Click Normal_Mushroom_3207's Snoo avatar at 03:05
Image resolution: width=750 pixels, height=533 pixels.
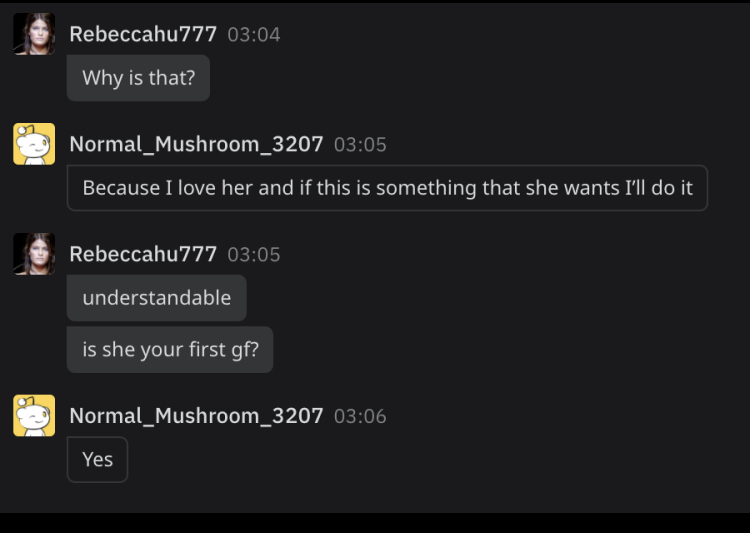34,144
